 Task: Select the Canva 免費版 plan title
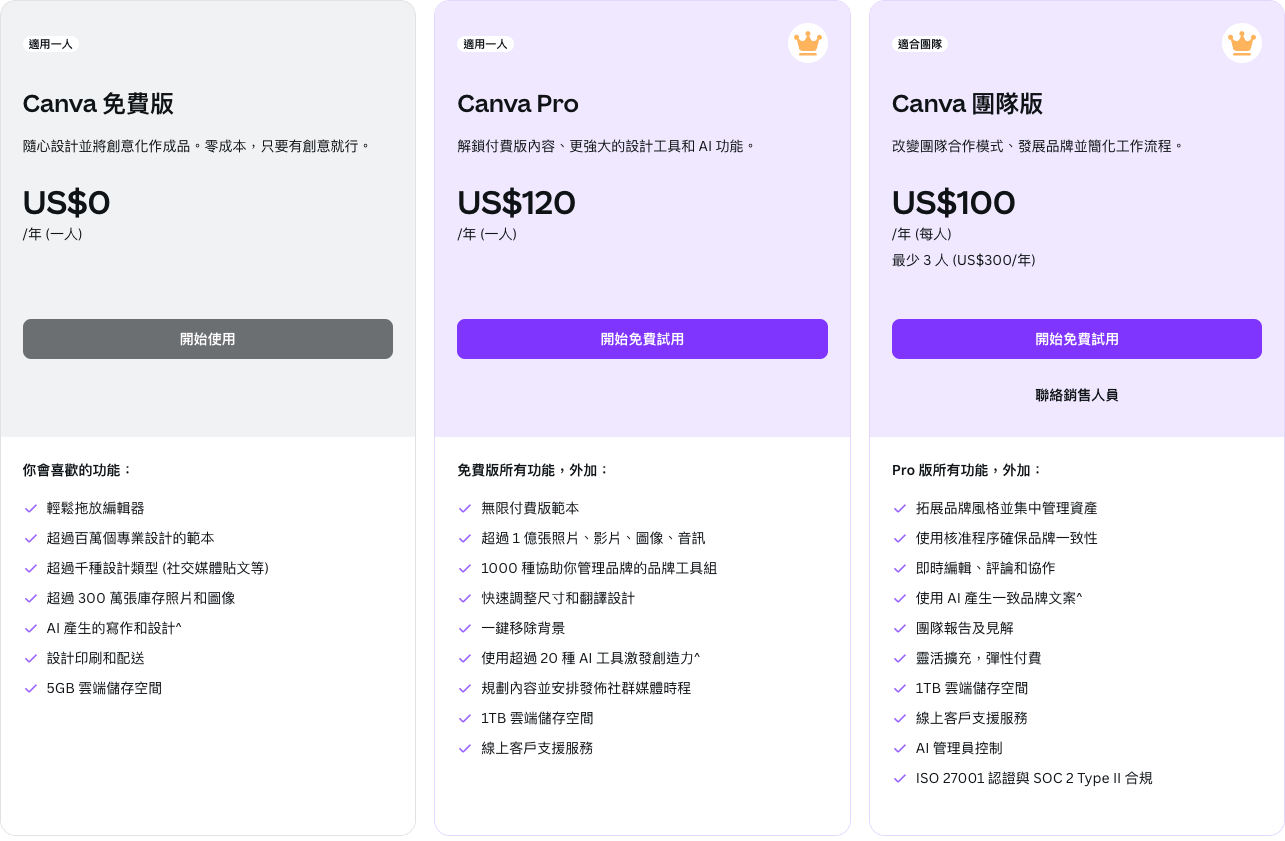pos(98,104)
